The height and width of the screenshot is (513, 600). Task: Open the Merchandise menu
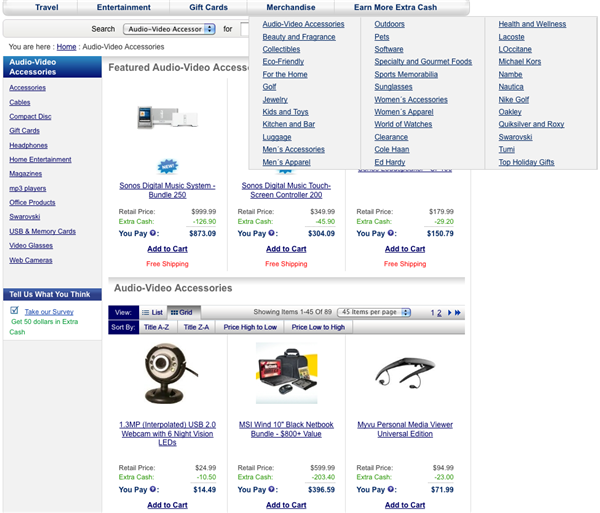(291, 7)
